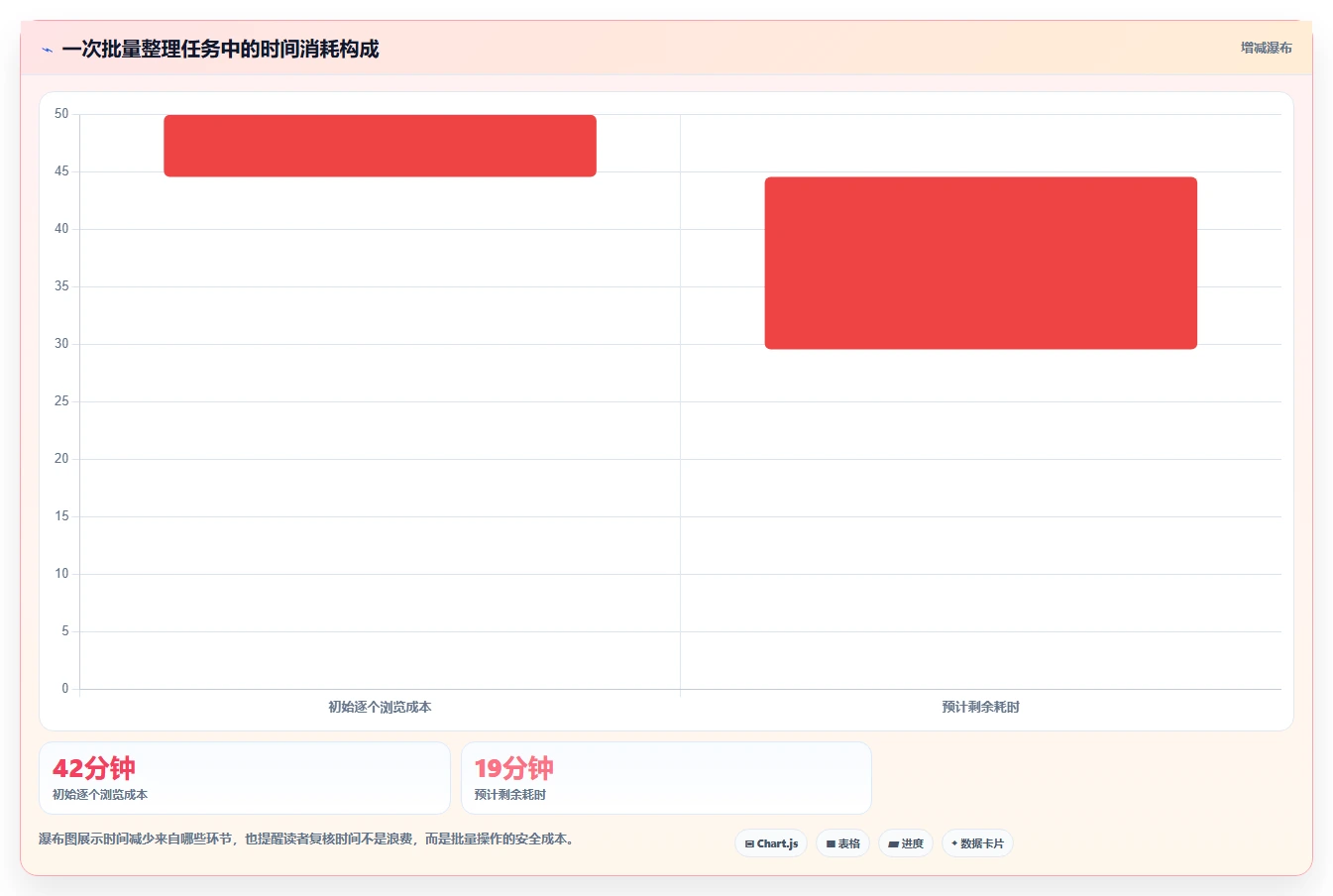Click the 进度 tag chip

pyautogui.click(x=906, y=843)
